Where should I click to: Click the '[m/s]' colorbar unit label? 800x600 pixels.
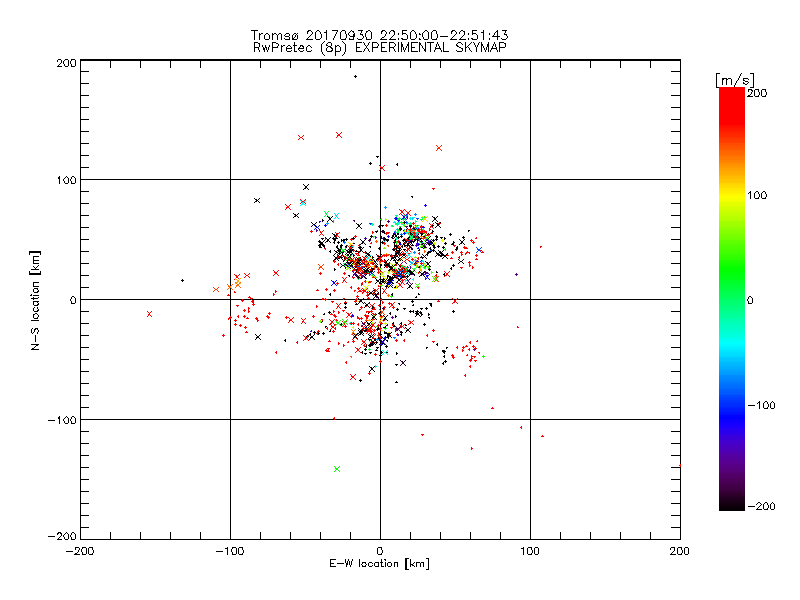pyautogui.click(x=735, y=80)
